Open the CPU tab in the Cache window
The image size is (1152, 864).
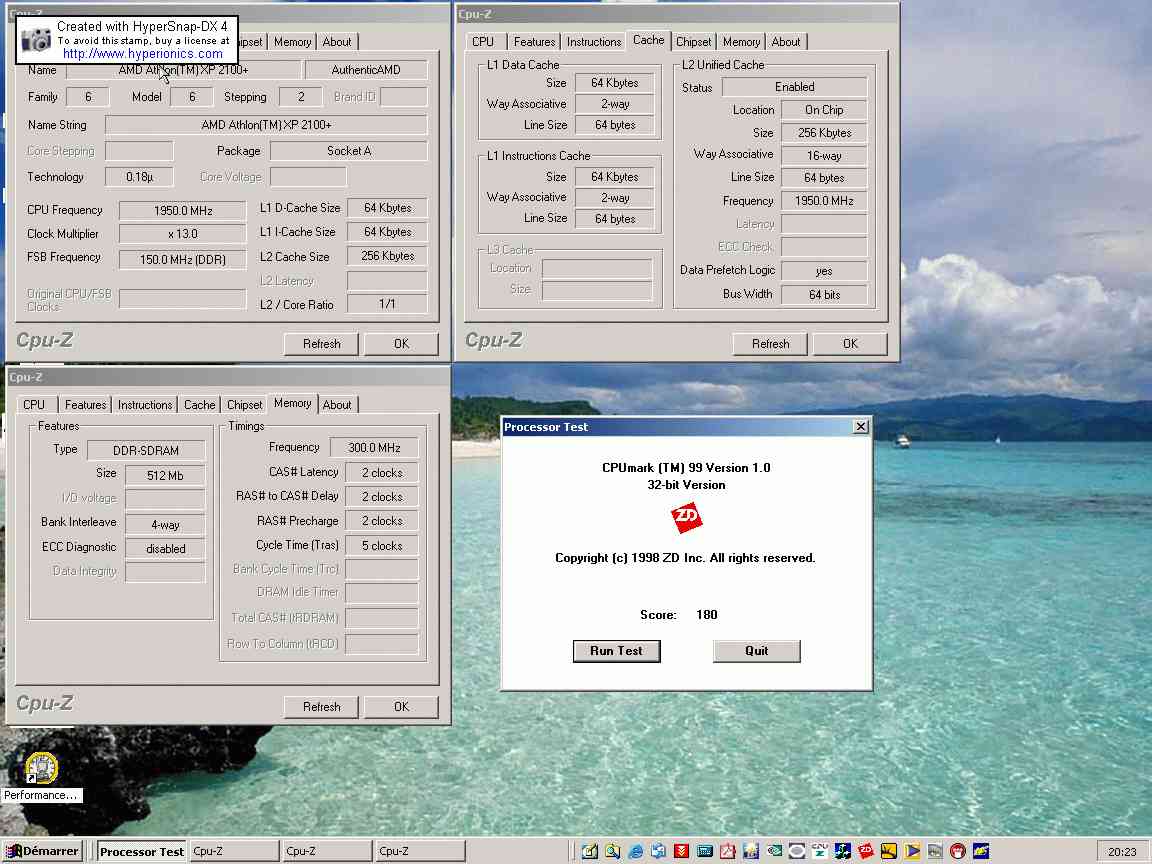pos(483,42)
